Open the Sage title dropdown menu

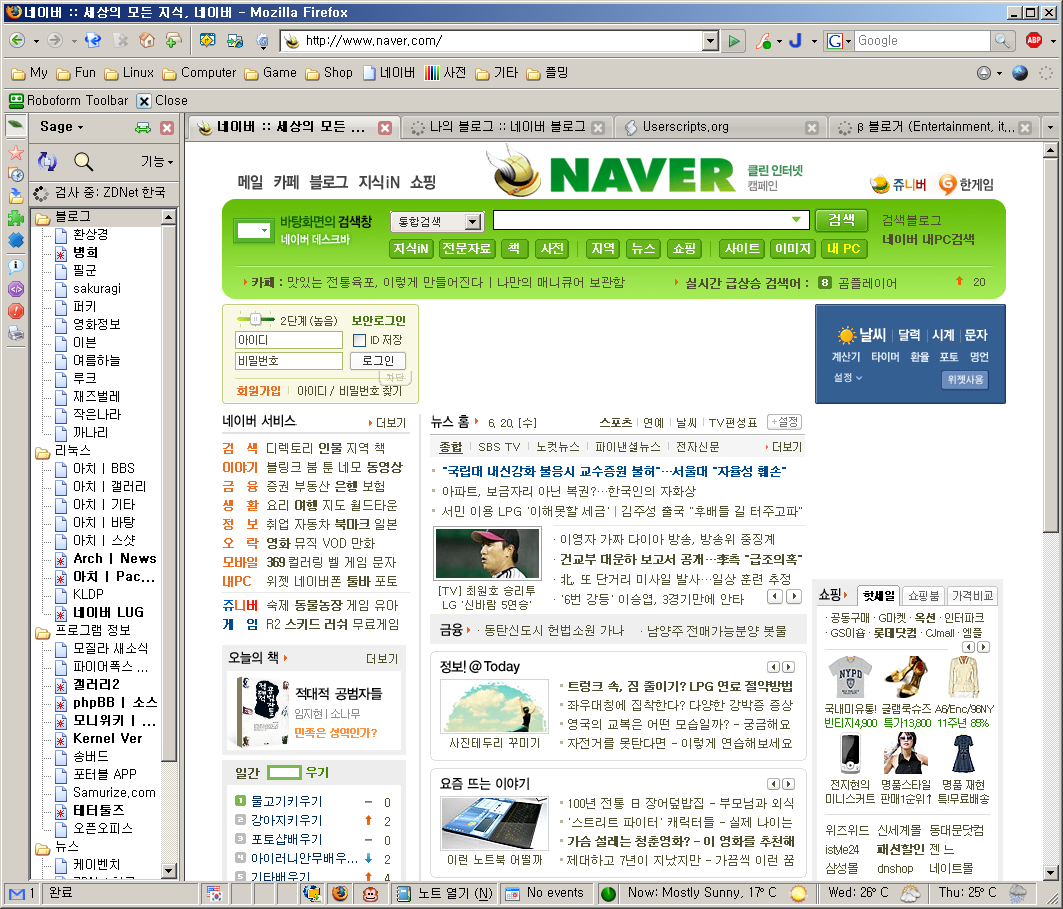coord(62,127)
